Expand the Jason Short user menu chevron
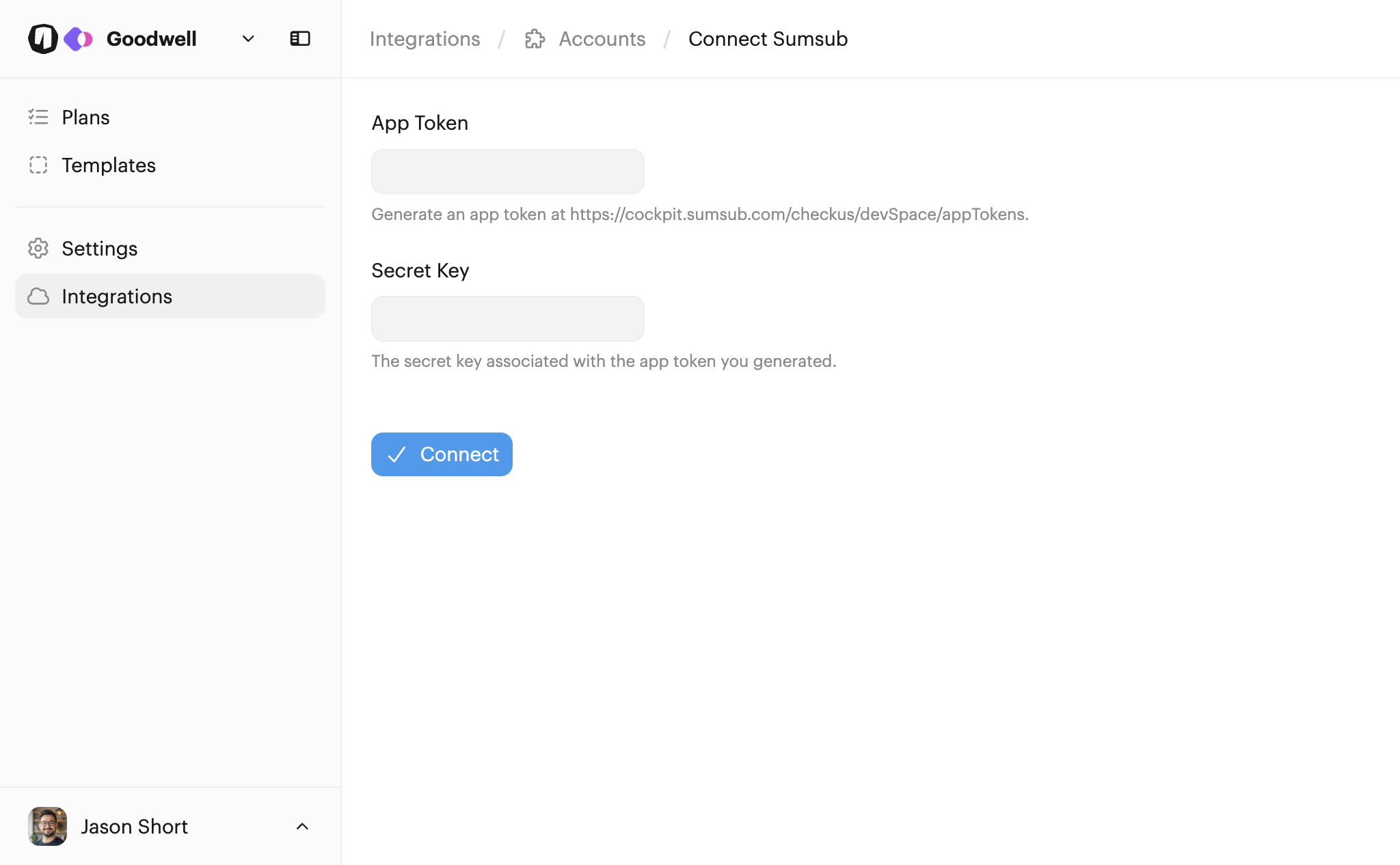 tap(302, 827)
